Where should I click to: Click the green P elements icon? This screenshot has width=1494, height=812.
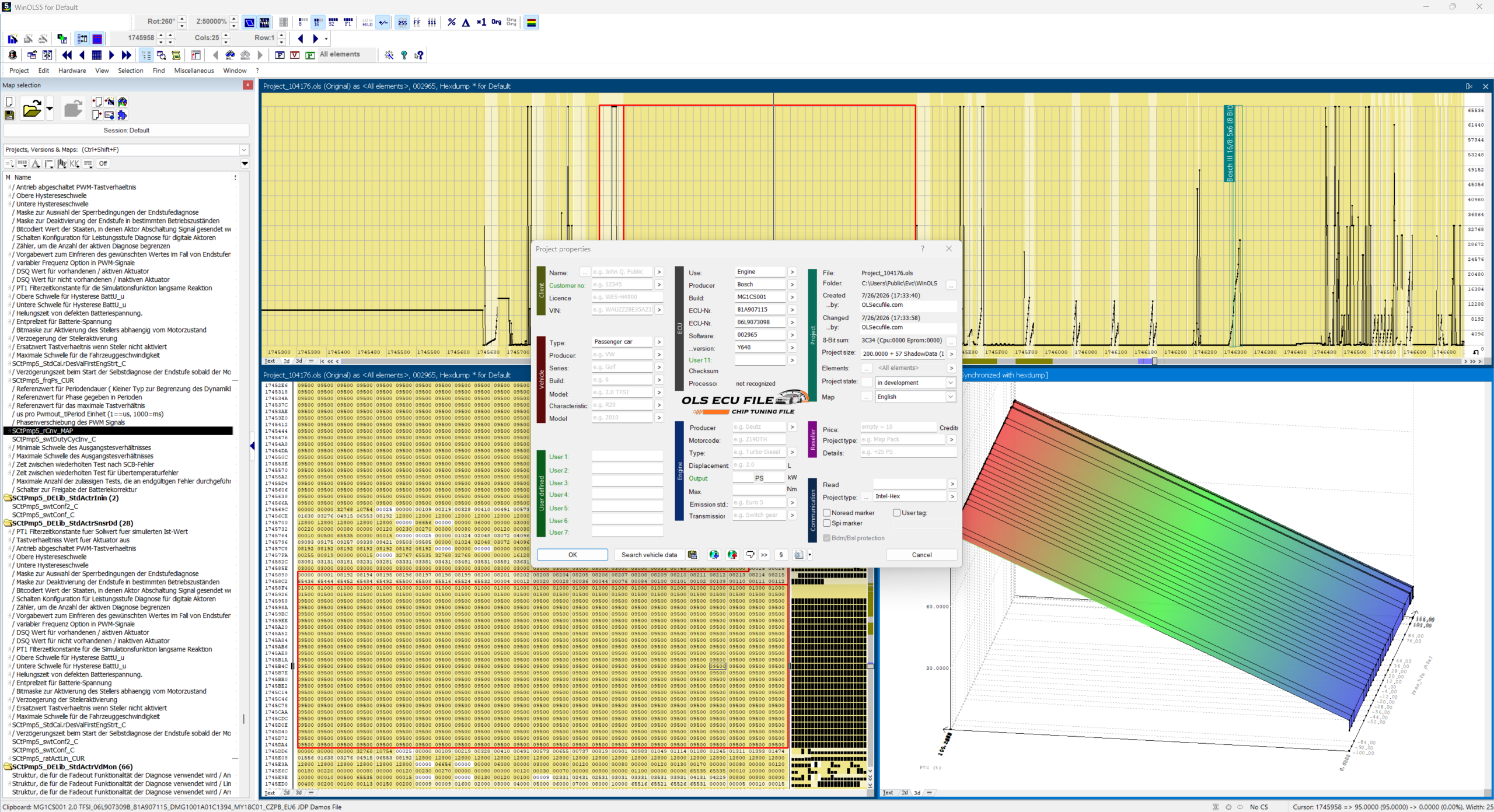[310, 55]
